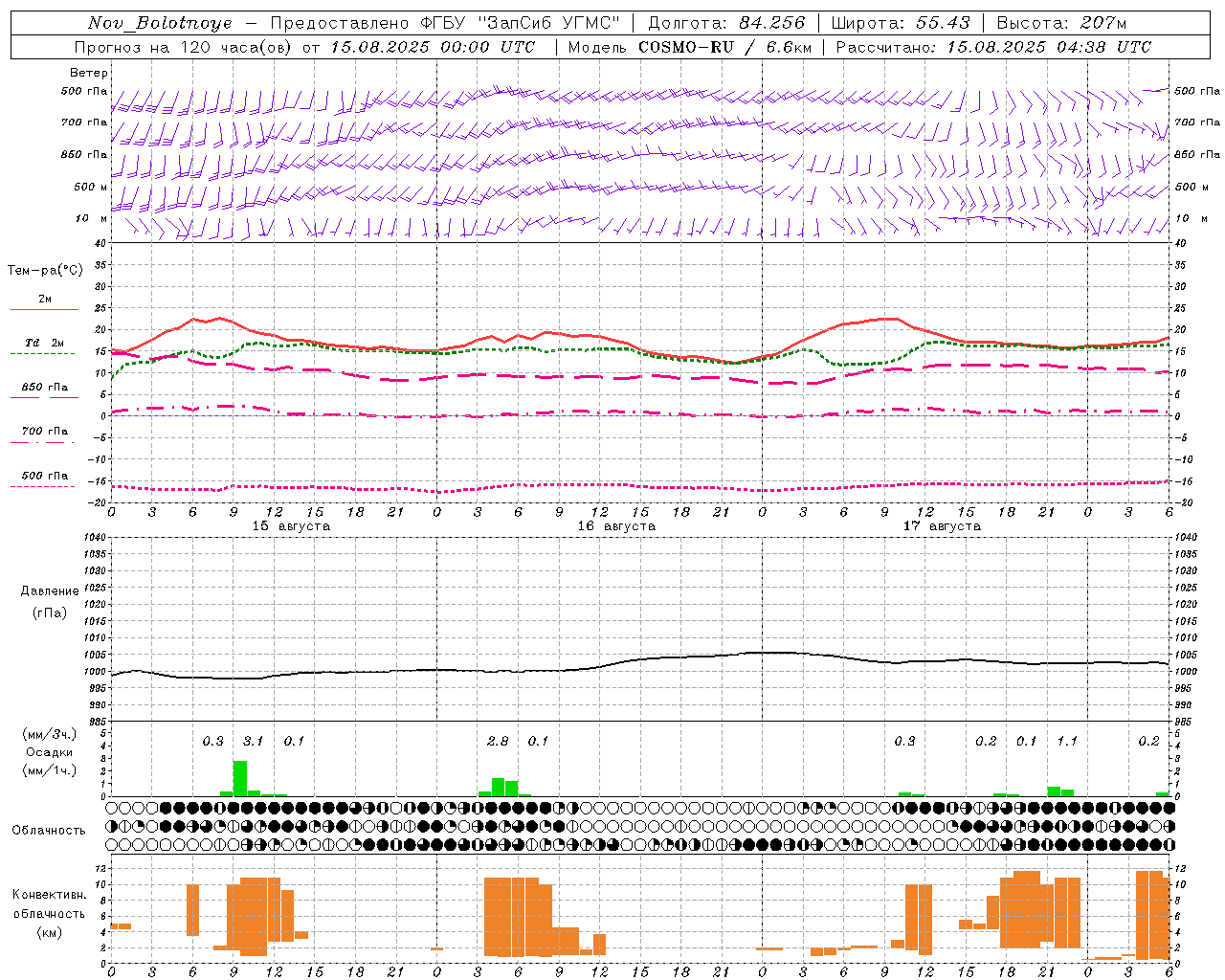Click calculation time 15.08.2025 04:38 UTC
1225x980 pixels.
1049,47
